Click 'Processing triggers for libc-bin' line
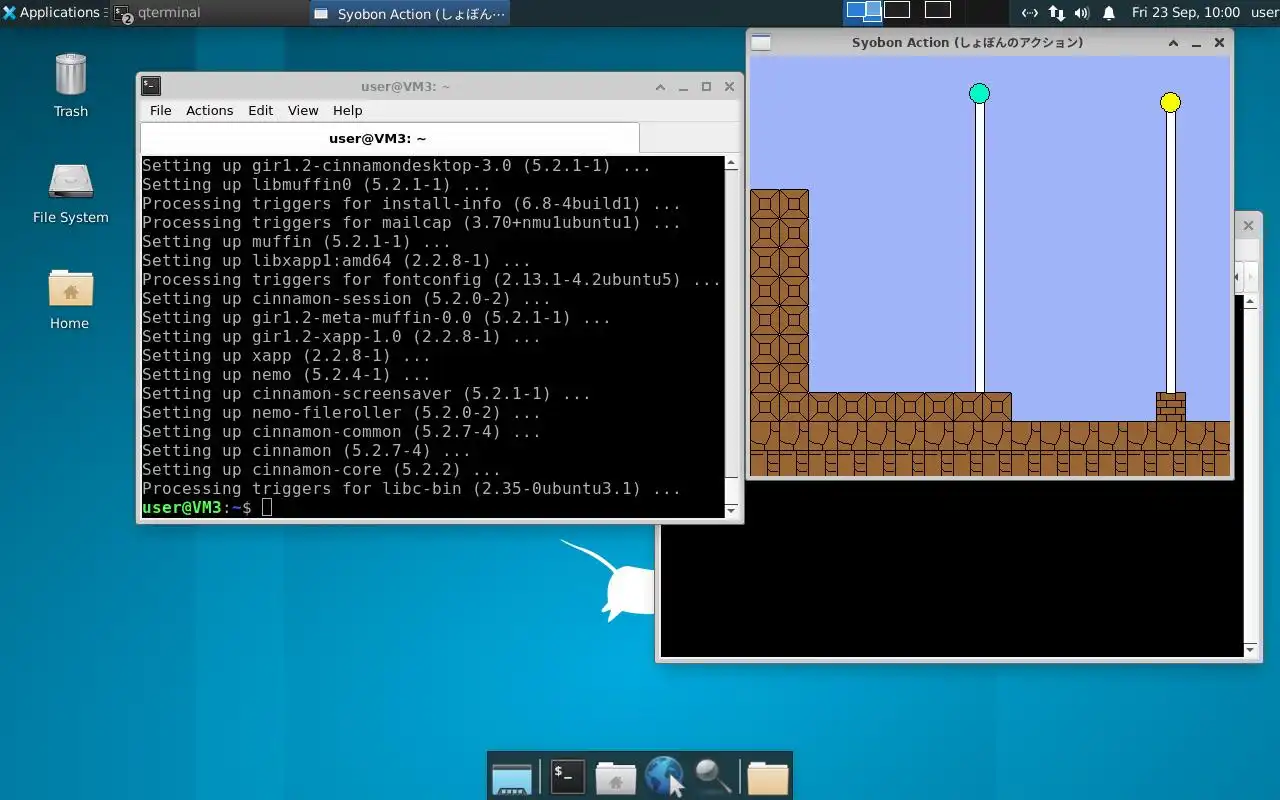1280x800 pixels. 411,489
